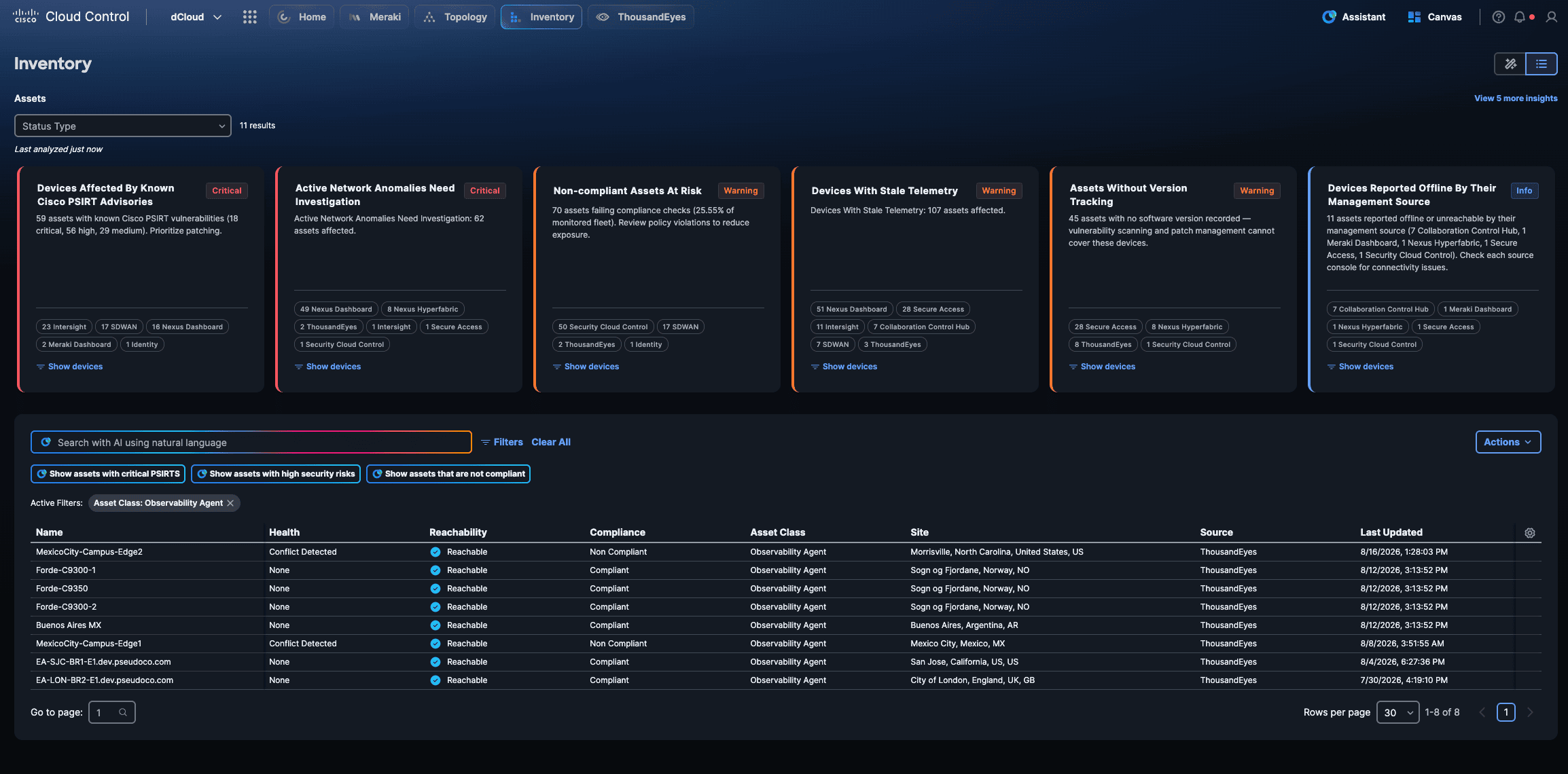Viewport: 1568px width, 774px height.
Task: Go to the Topology tab
Action: tap(455, 17)
